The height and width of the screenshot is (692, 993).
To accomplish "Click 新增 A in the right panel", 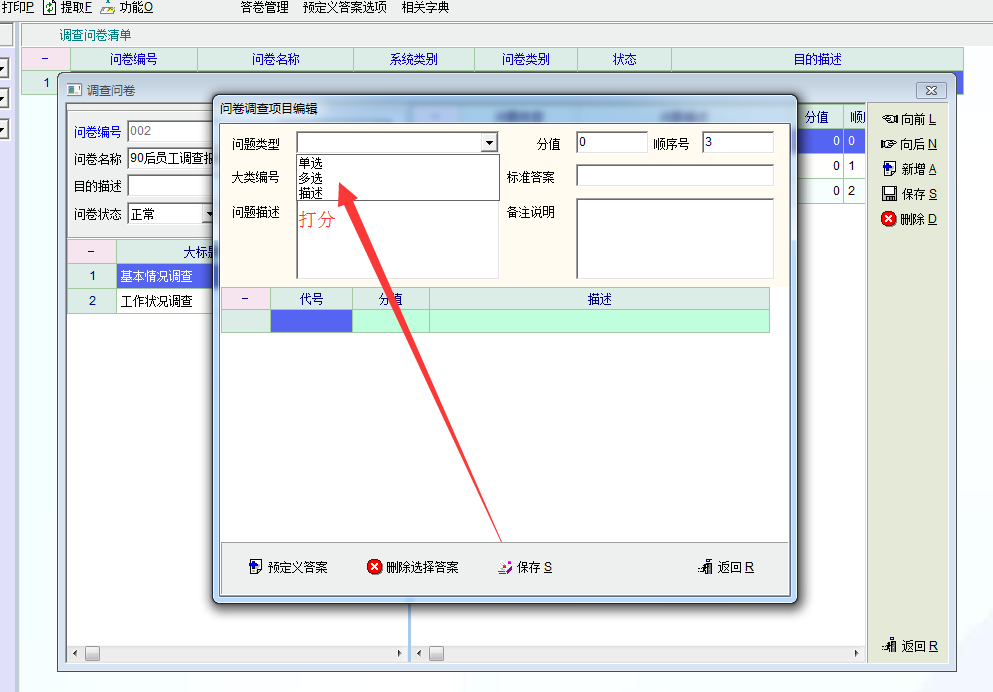I will (x=889, y=169).
